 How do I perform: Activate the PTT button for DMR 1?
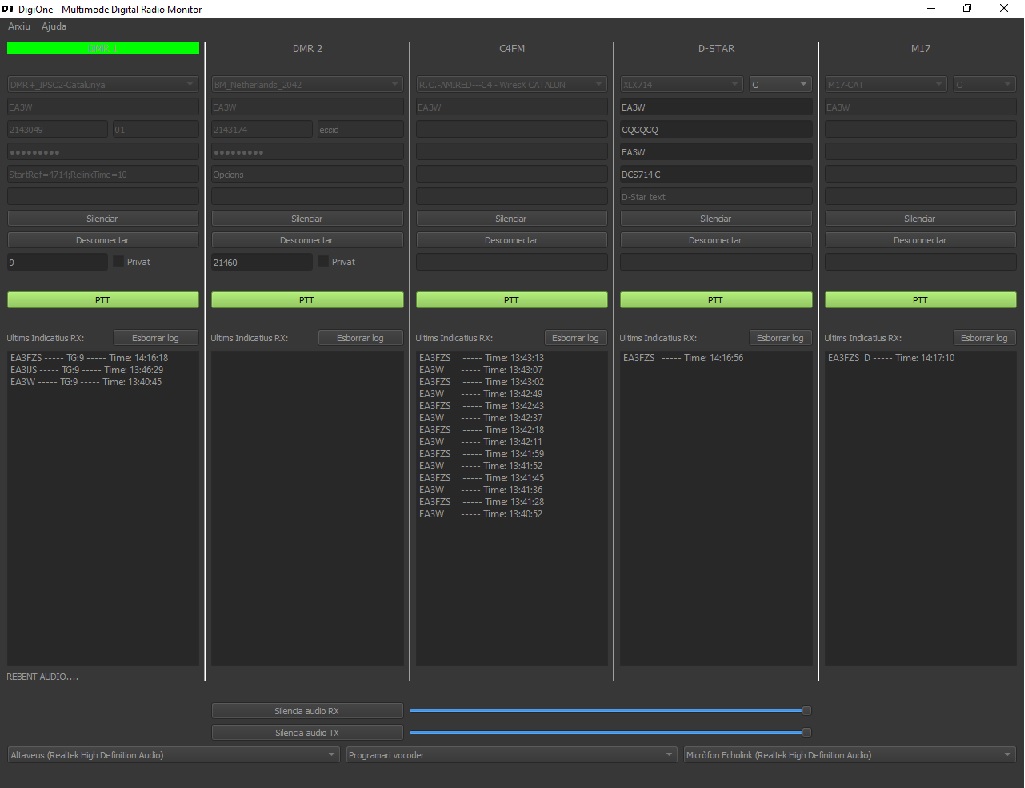(x=103, y=300)
